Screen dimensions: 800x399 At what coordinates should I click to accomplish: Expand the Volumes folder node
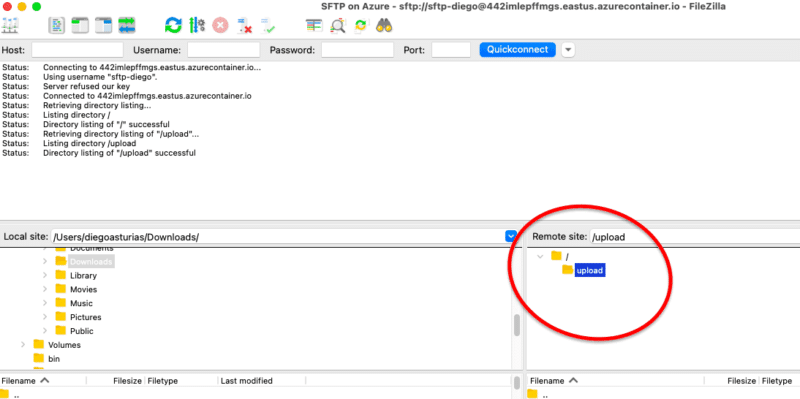22,344
